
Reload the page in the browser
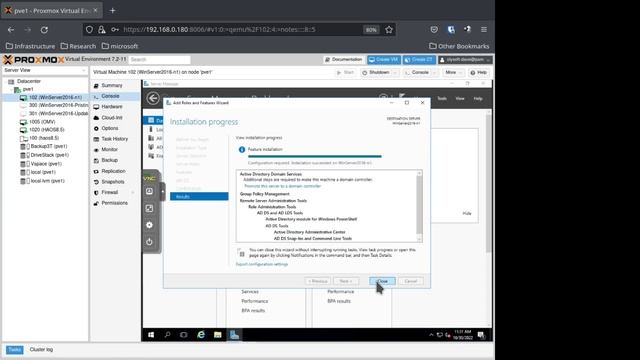point(44,30)
